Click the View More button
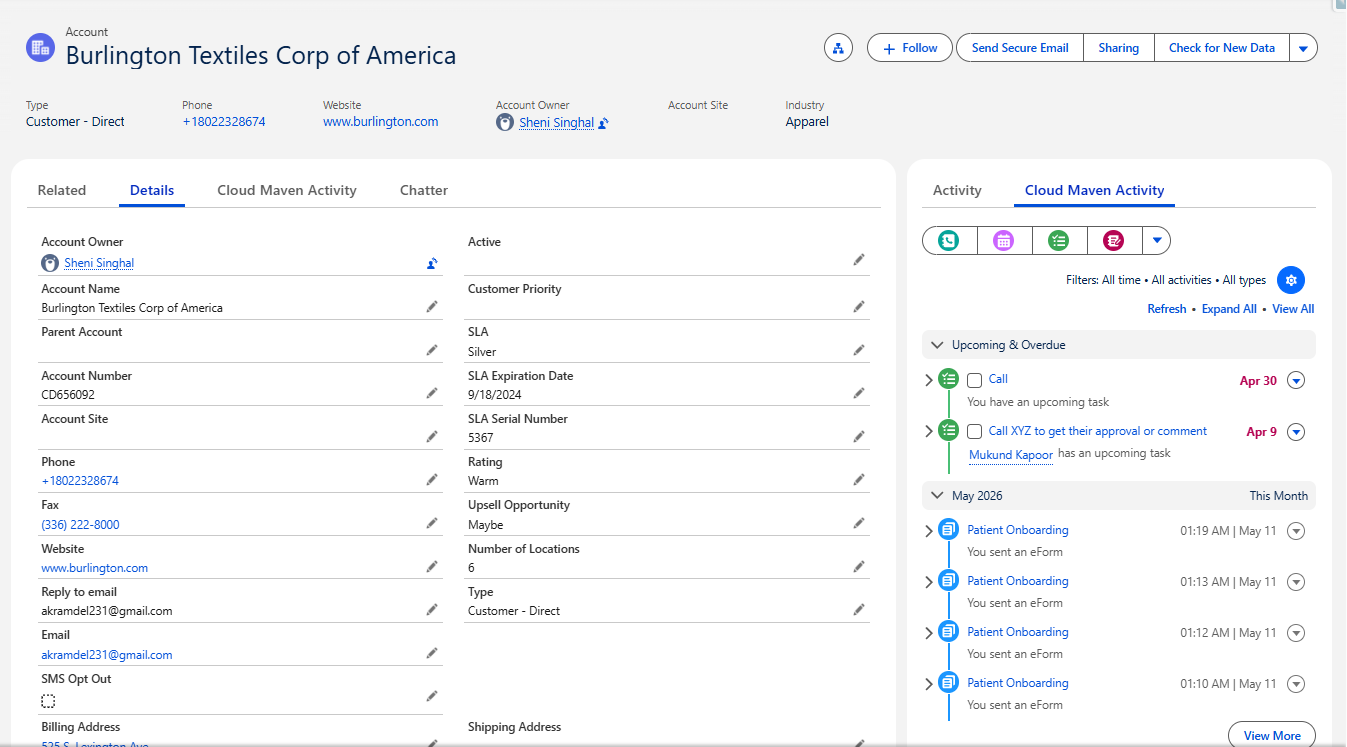Viewport: 1347px width, 747px height. (1272, 735)
